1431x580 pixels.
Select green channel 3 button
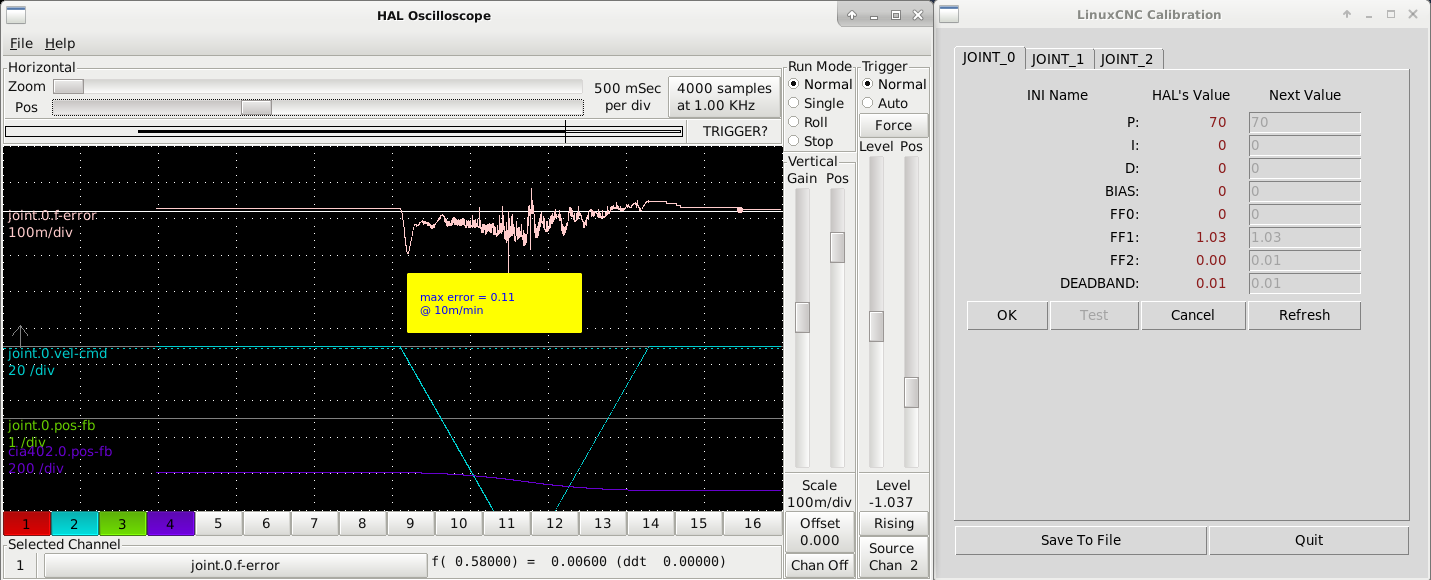122,524
